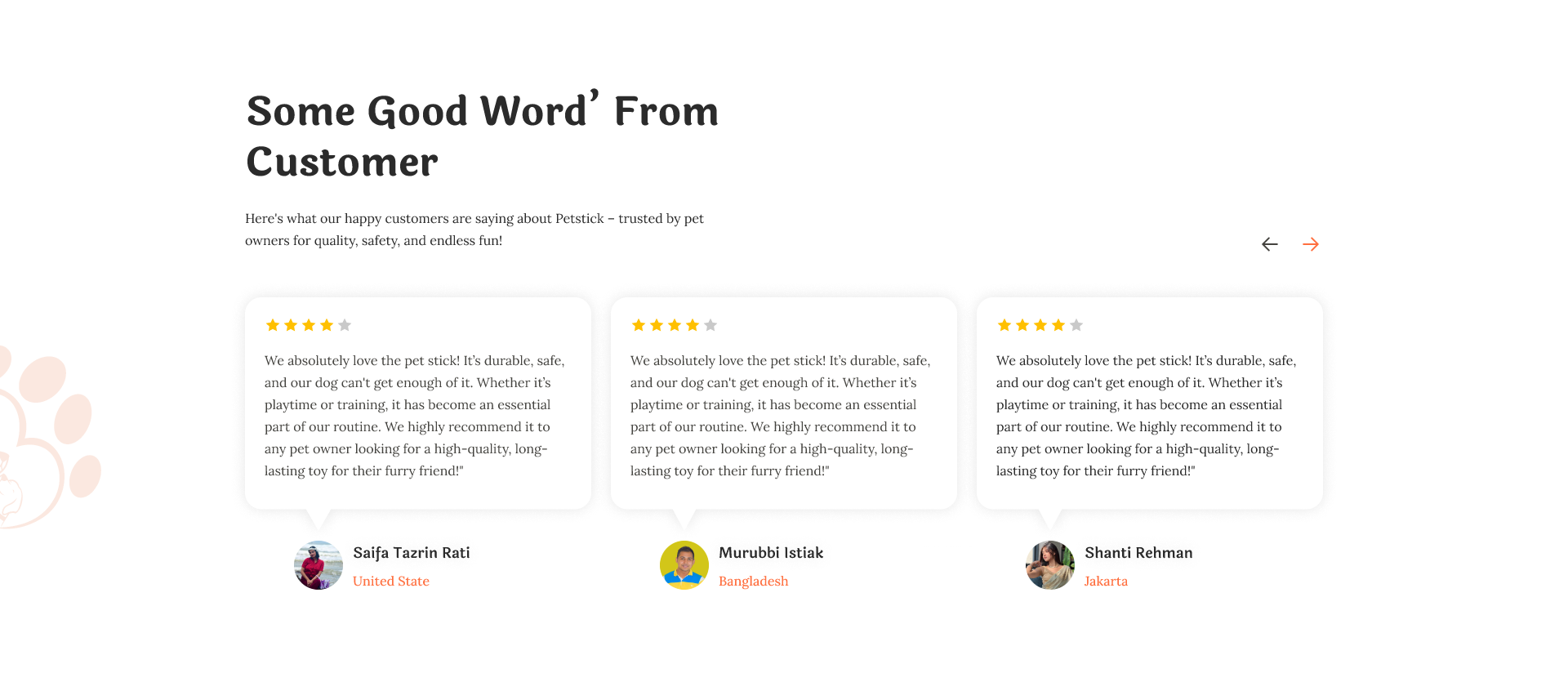
Task: Click first star in Murubbi's review rating
Action: point(639,325)
